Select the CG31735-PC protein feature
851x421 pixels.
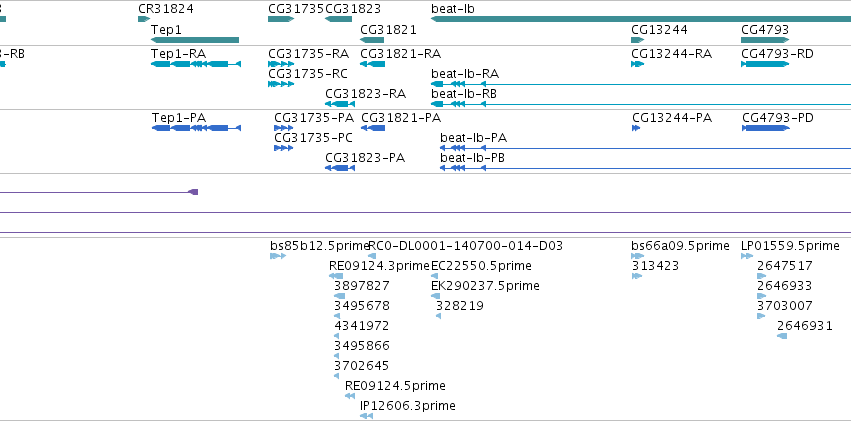(283, 148)
